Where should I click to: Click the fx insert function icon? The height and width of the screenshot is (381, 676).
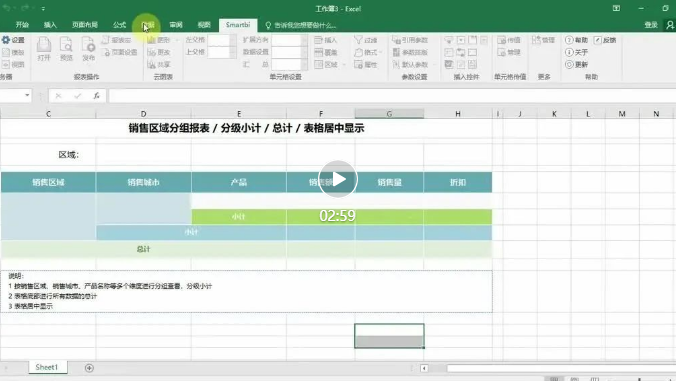97,96
